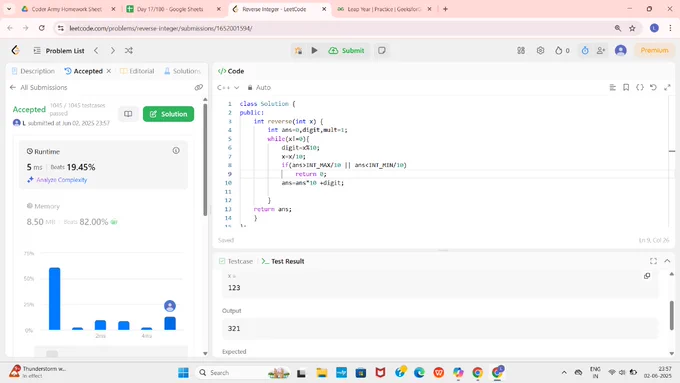Click the user avatar on chart bar
Image resolution: width=680 pixels, height=383 pixels.
pyautogui.click(x=170, y=306)
